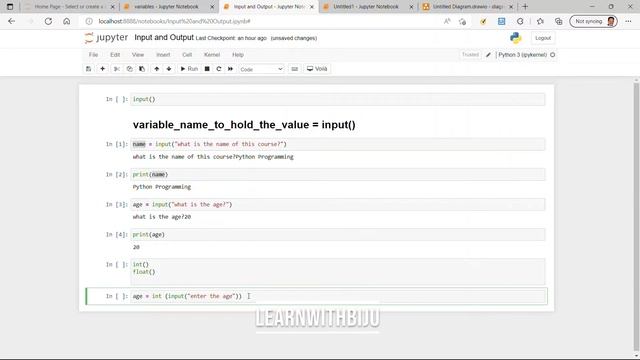640x360 pixels.
Task: Open a new browser tab
Action: coord(525,7)
